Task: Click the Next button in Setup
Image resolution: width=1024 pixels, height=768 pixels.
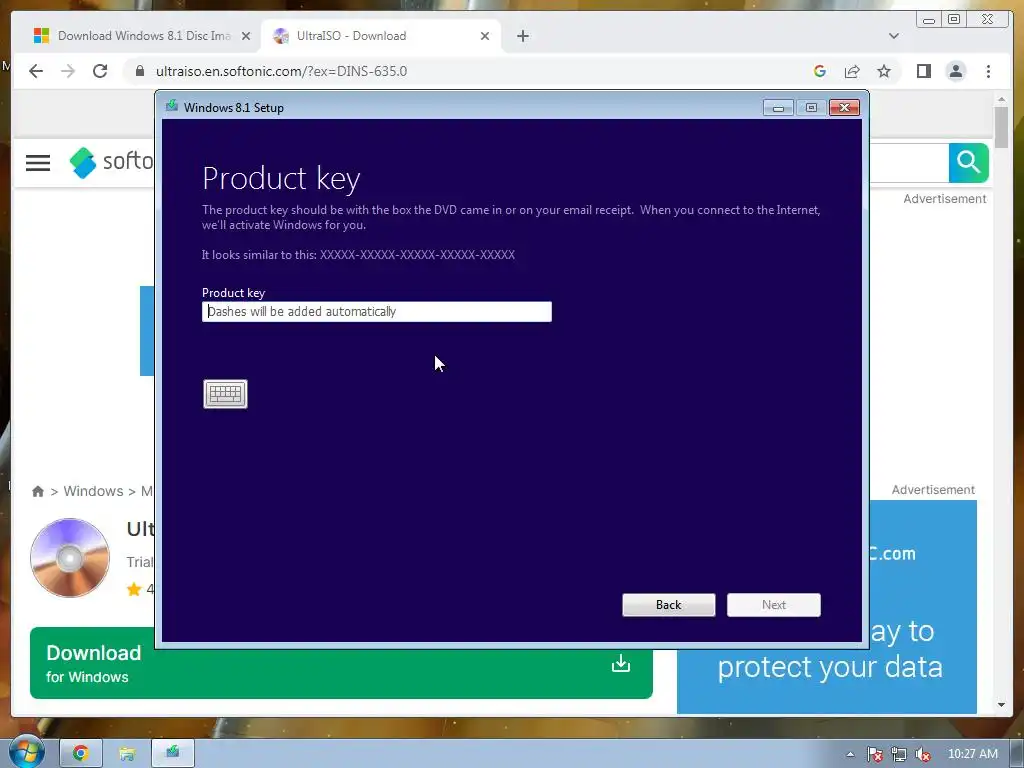Action: pos(774,605)
